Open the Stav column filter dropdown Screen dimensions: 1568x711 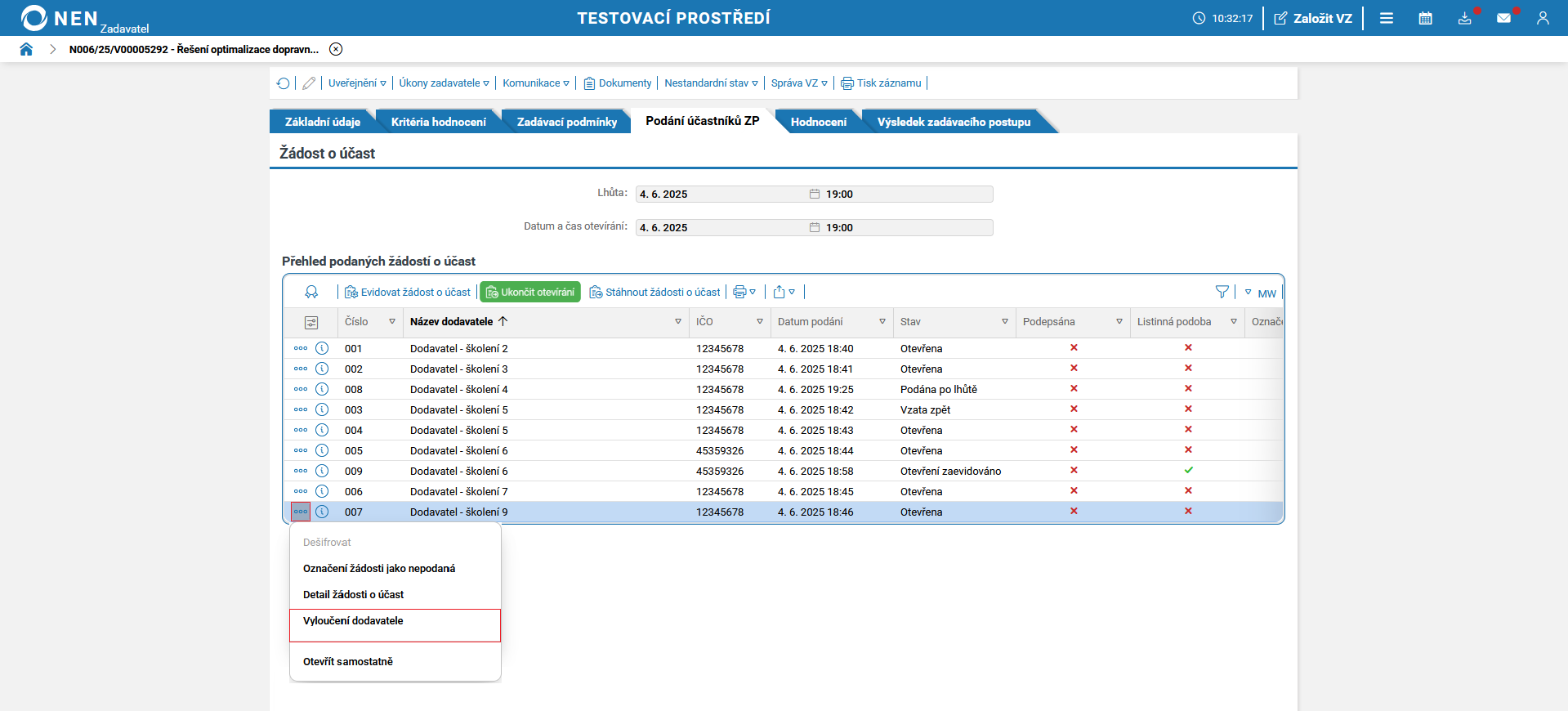tap(1004, 322)
